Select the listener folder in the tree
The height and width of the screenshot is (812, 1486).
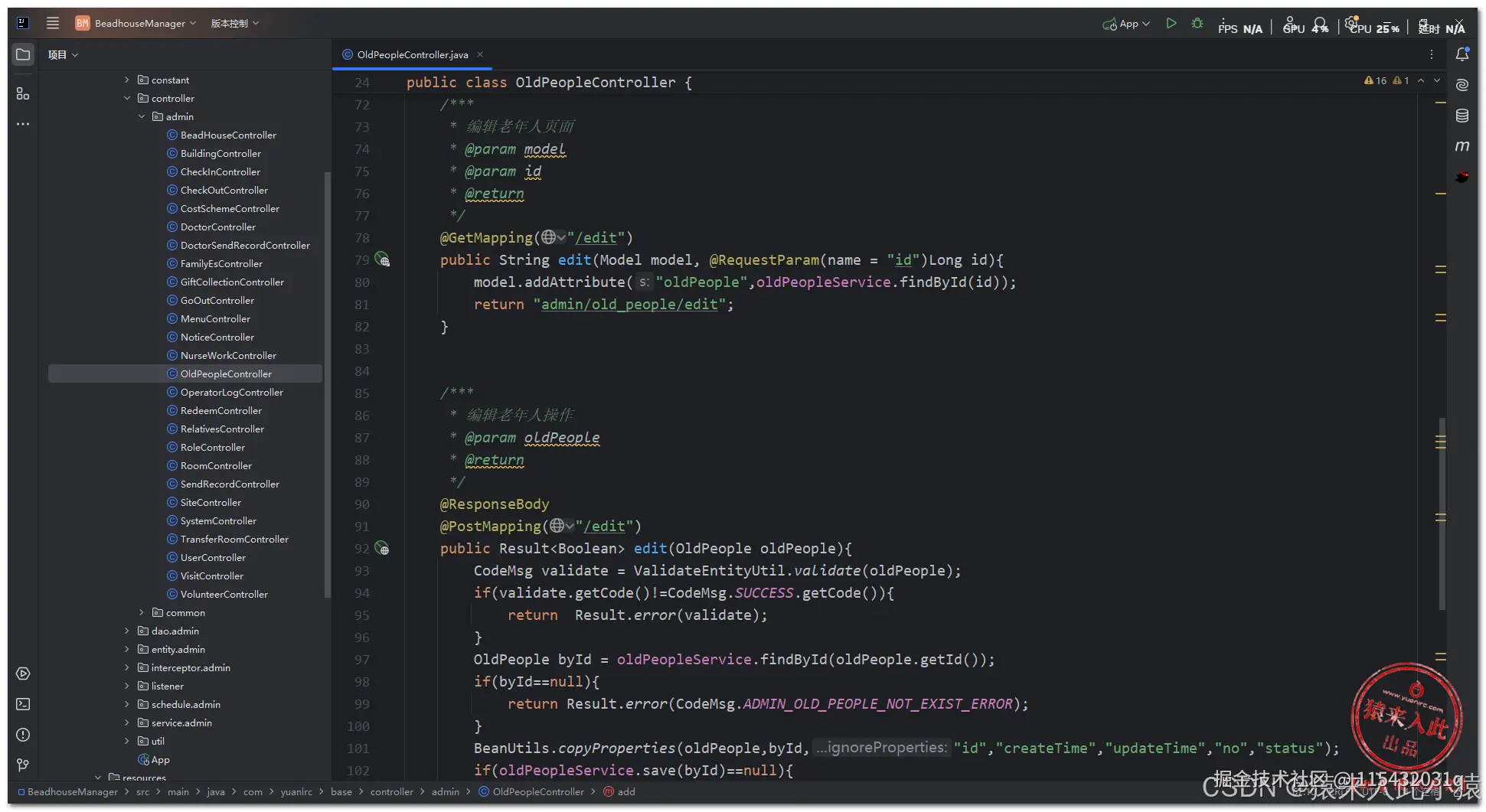[x=161, y=686]
